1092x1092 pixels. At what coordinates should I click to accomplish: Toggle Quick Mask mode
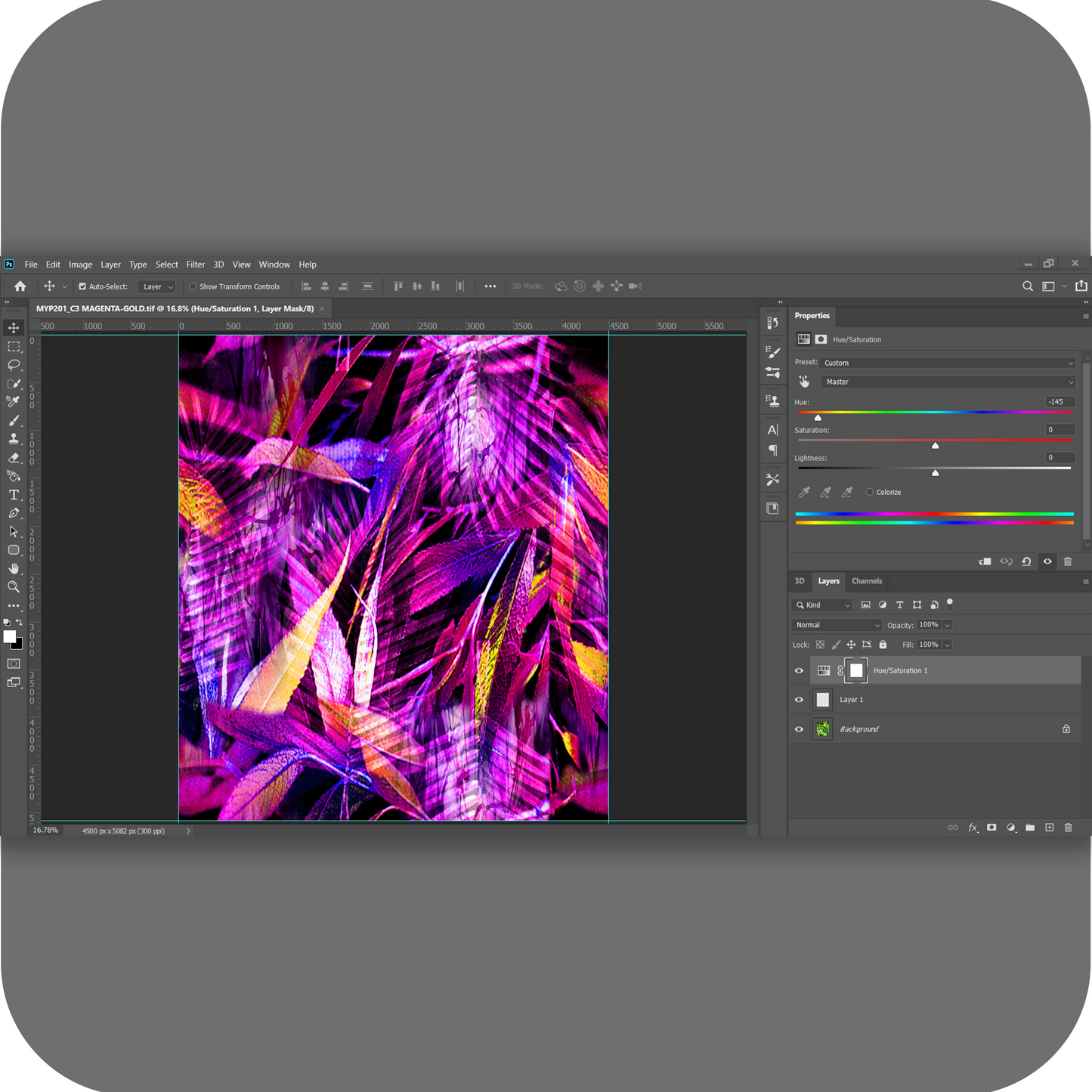[x=14, y=664]
